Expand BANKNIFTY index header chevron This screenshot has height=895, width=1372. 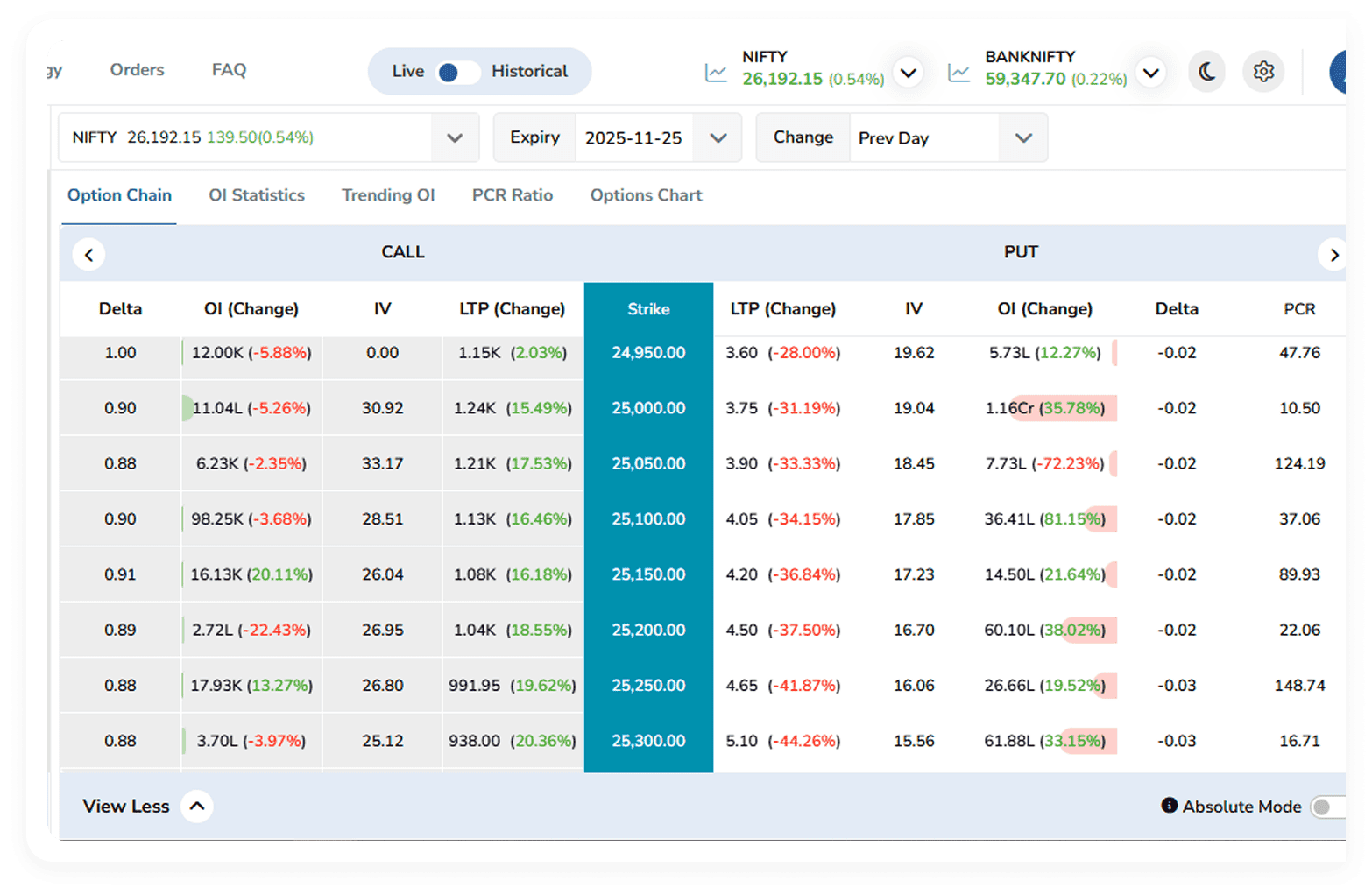(1150, 72)
